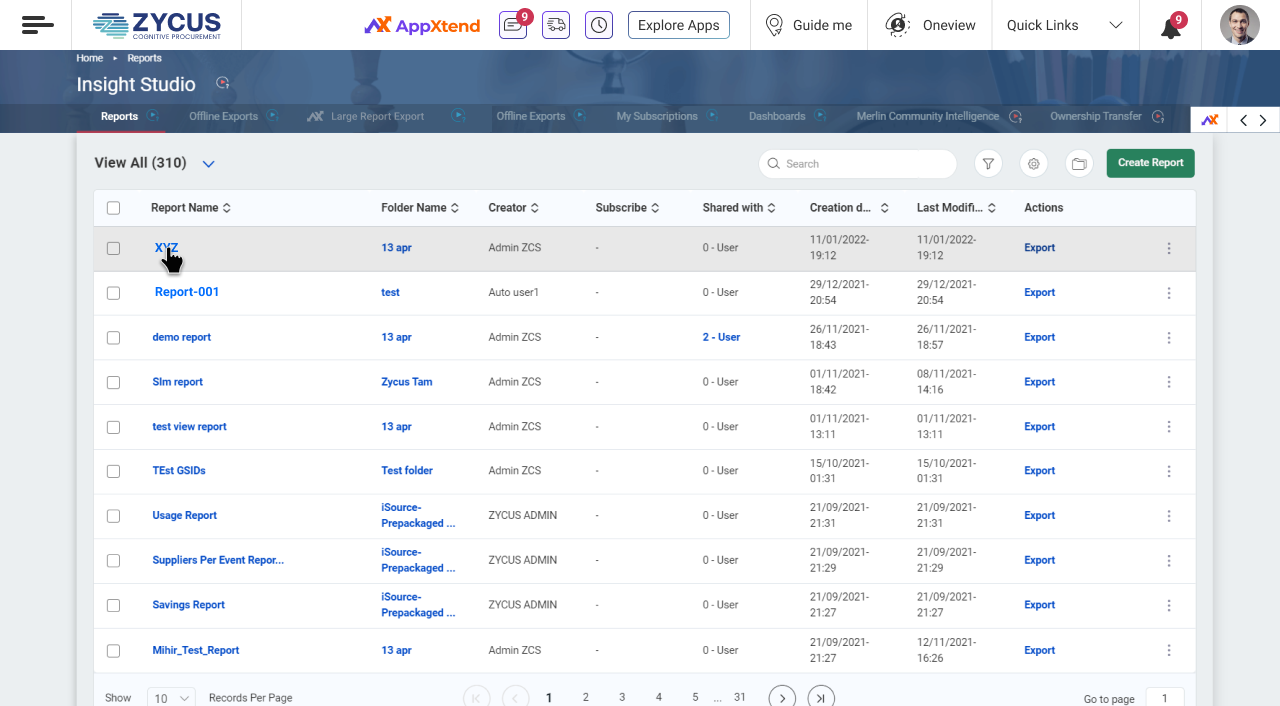Viewport: 1280px width, 706px height.
Task: Open more actions for Slm report row
Action: pyautogui.click(x=1169, y=382)
